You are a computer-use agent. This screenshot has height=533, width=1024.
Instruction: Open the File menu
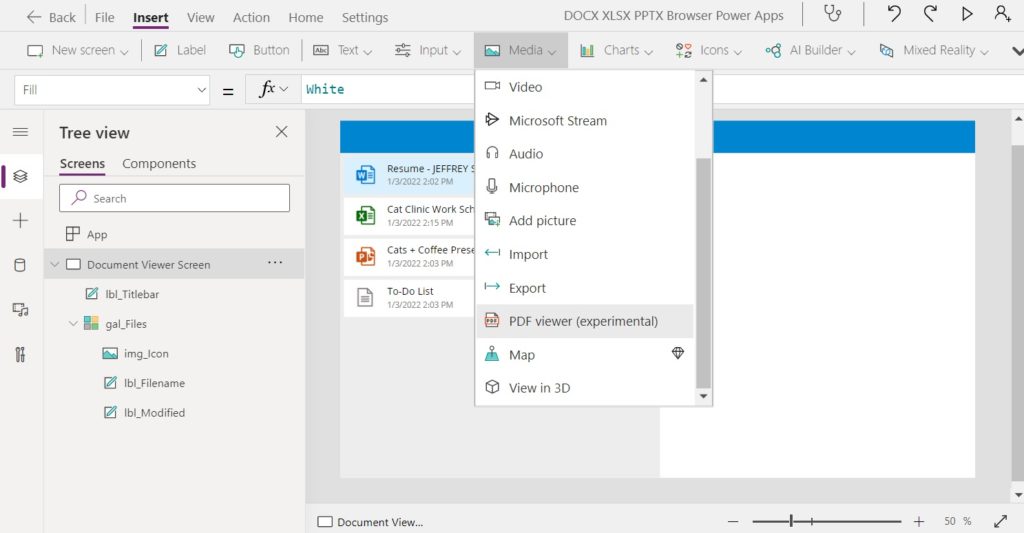pos(104,18)
